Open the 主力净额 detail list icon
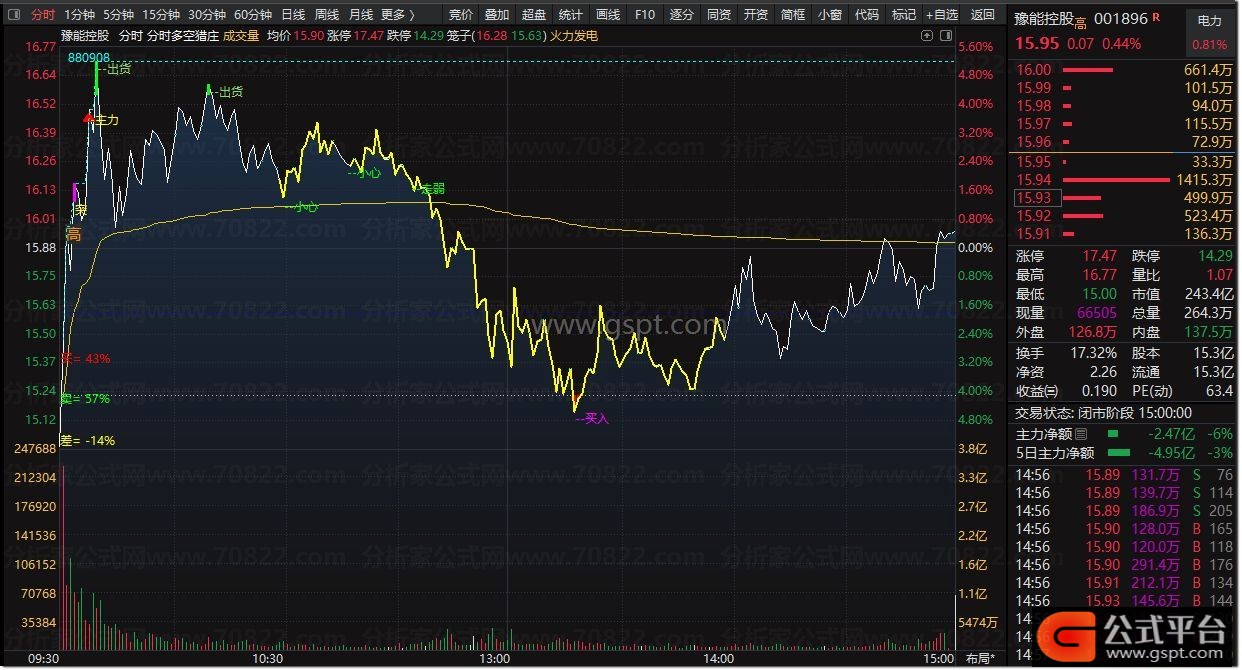 click(1081, 434)
